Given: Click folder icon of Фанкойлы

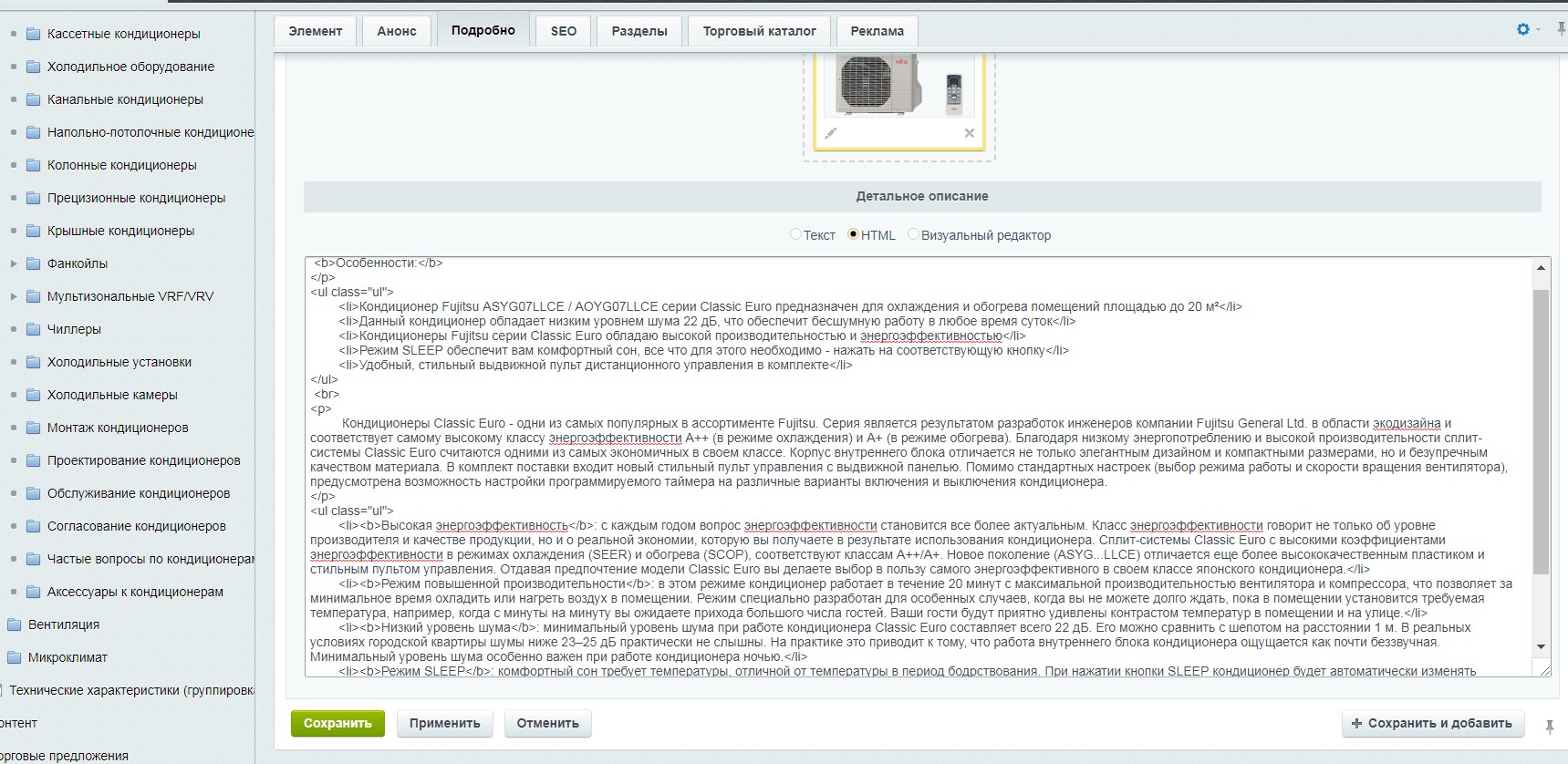Looking at the screenshot, I should click(x=34, y=263).
